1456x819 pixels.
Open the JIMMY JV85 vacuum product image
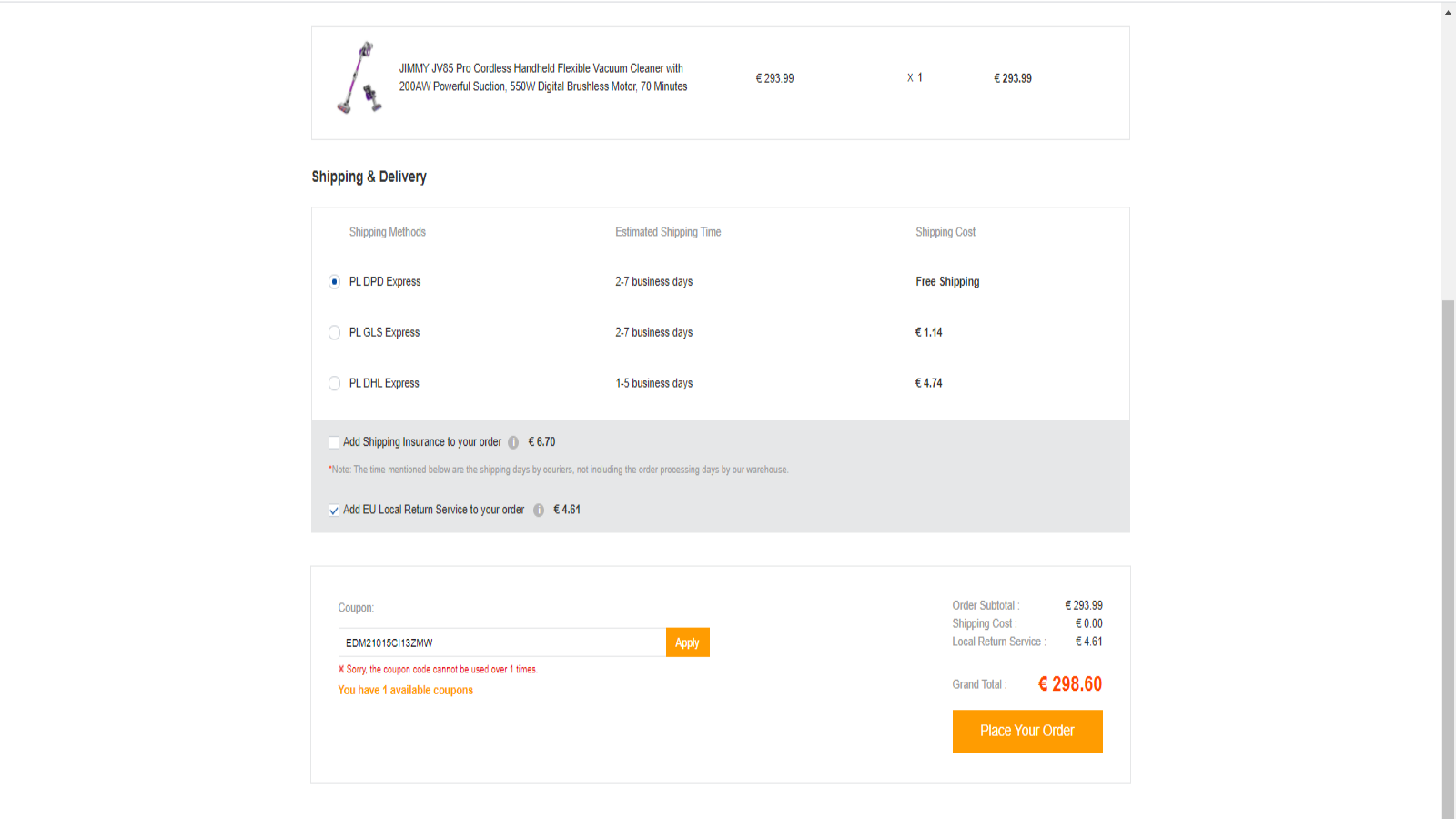[x=359, y=78]
